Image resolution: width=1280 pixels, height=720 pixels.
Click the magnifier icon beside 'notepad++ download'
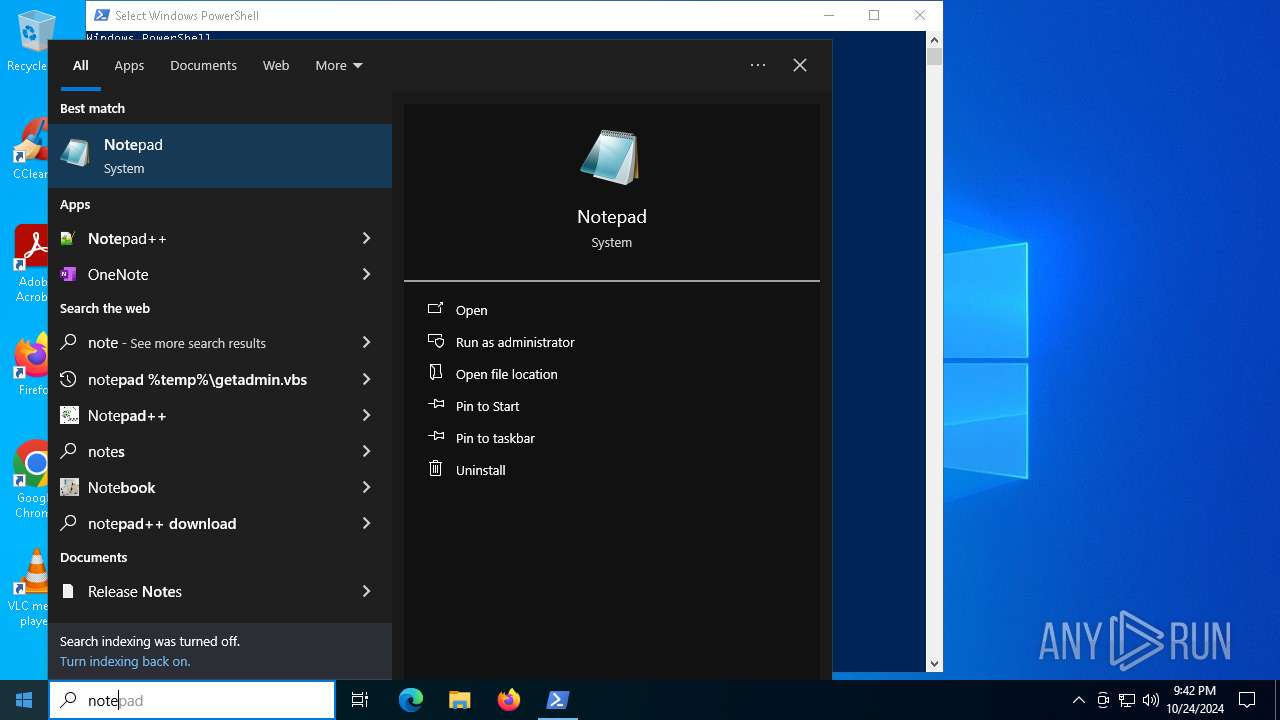[x=68, y=523]
